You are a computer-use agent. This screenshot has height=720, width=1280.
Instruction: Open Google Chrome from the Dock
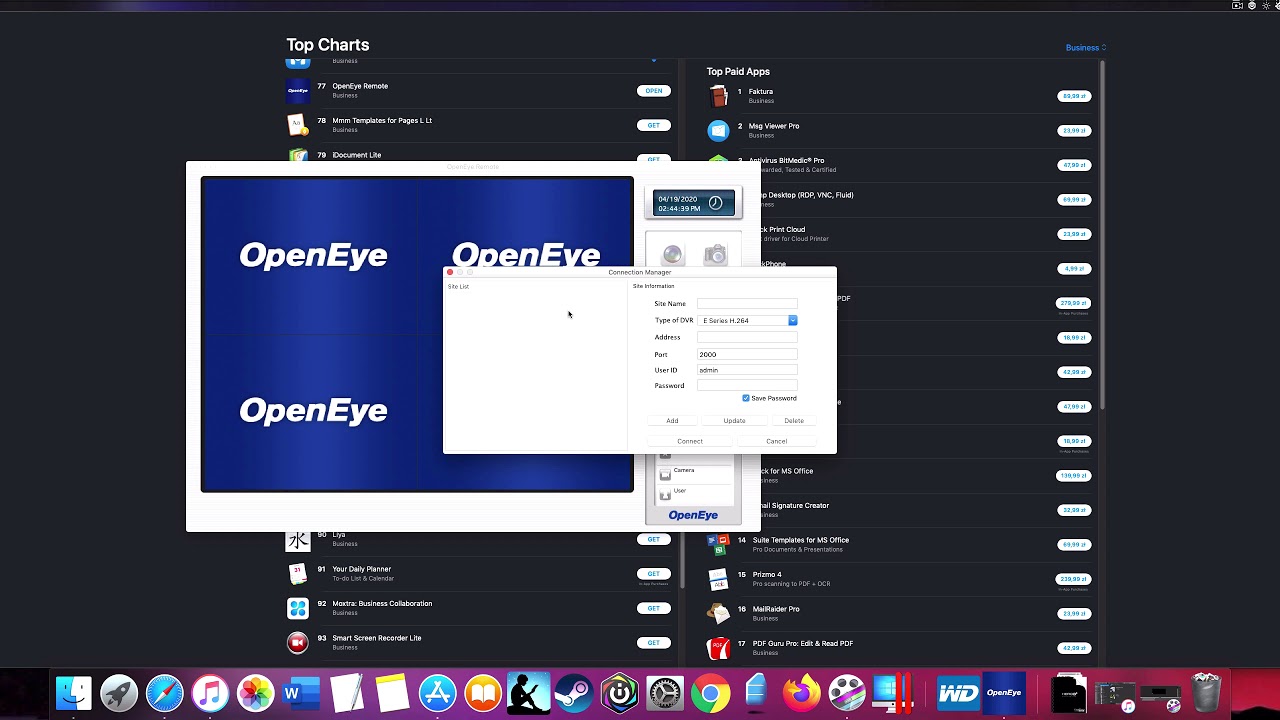(x=710, y=693)
